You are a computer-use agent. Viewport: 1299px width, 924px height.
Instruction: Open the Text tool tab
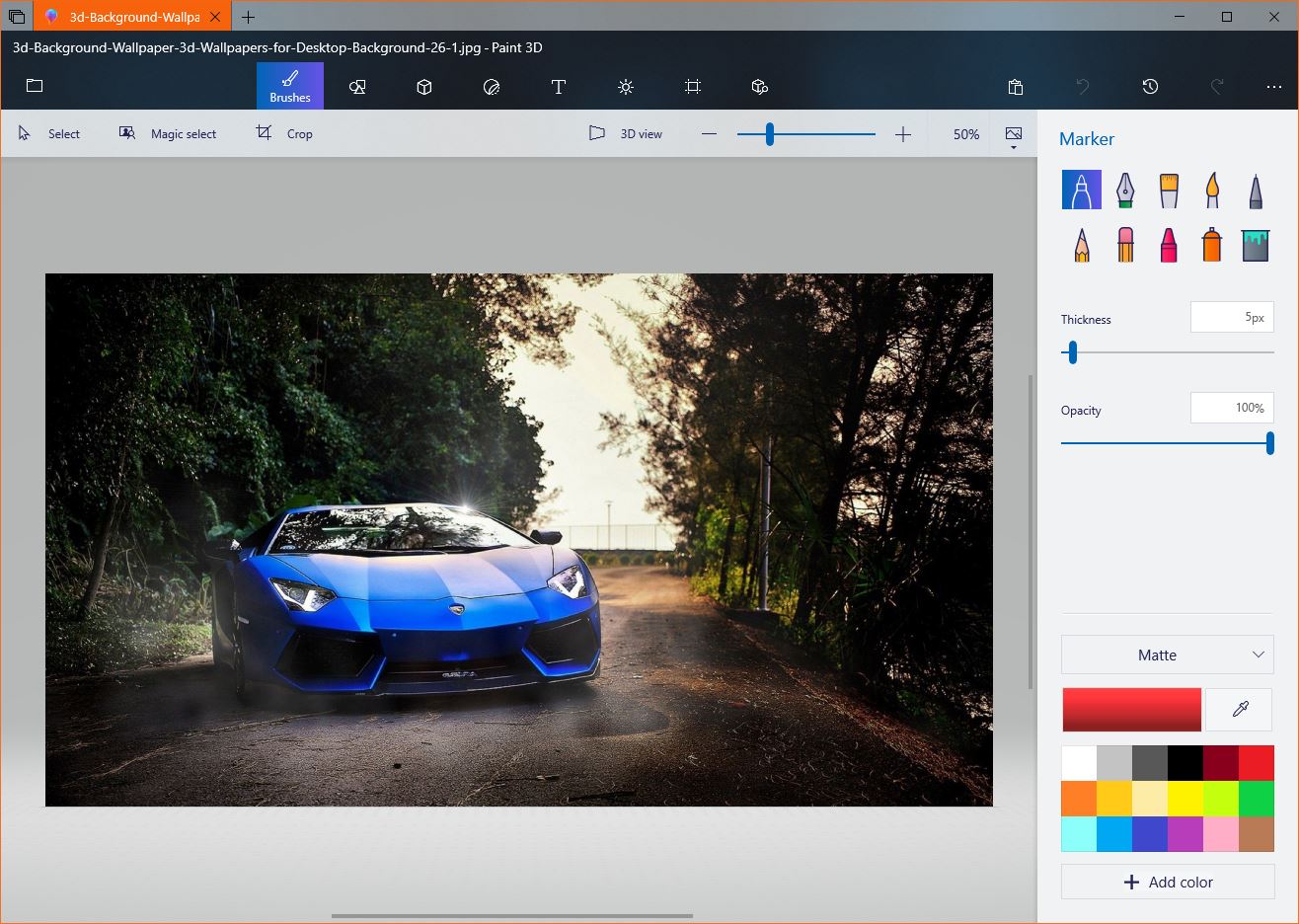click(x=559, y=87)
